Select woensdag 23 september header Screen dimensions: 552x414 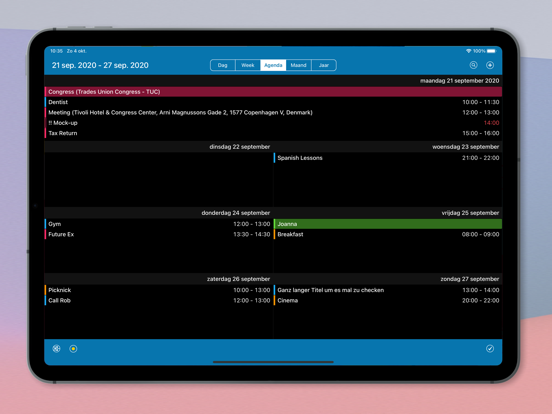465,147
